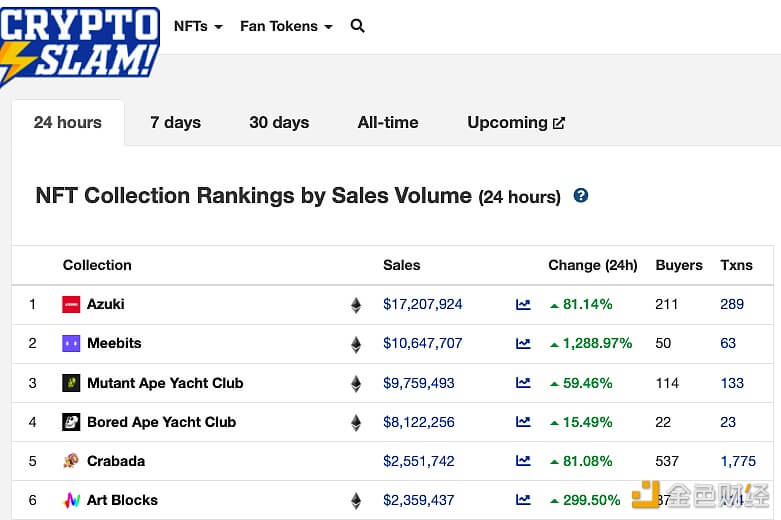Click Art Blocks sales value $2,359,437
The width and height of the screenshot is (781, 520).
pos(418,500)
